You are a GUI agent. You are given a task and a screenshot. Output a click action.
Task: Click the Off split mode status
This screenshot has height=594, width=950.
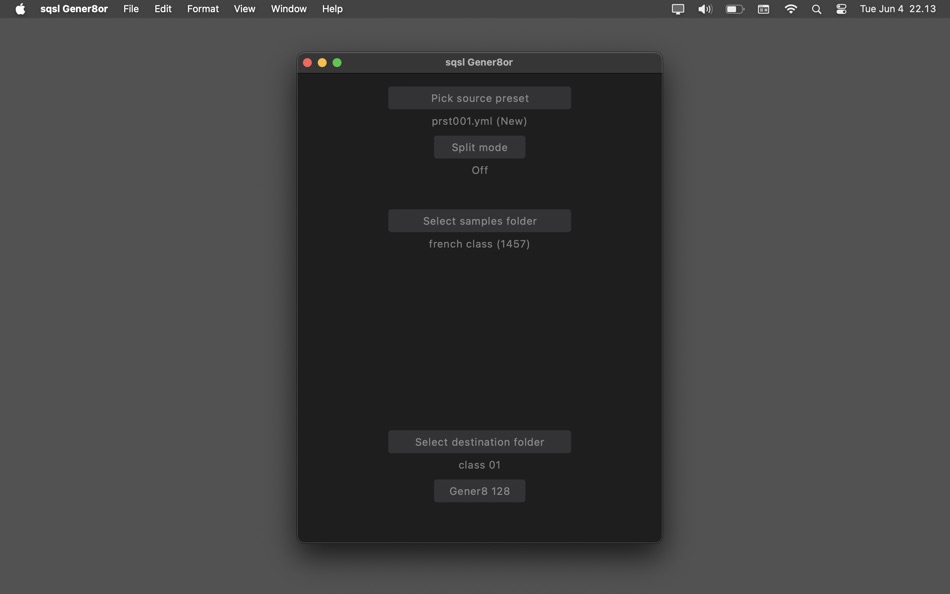tap(479, 170)
